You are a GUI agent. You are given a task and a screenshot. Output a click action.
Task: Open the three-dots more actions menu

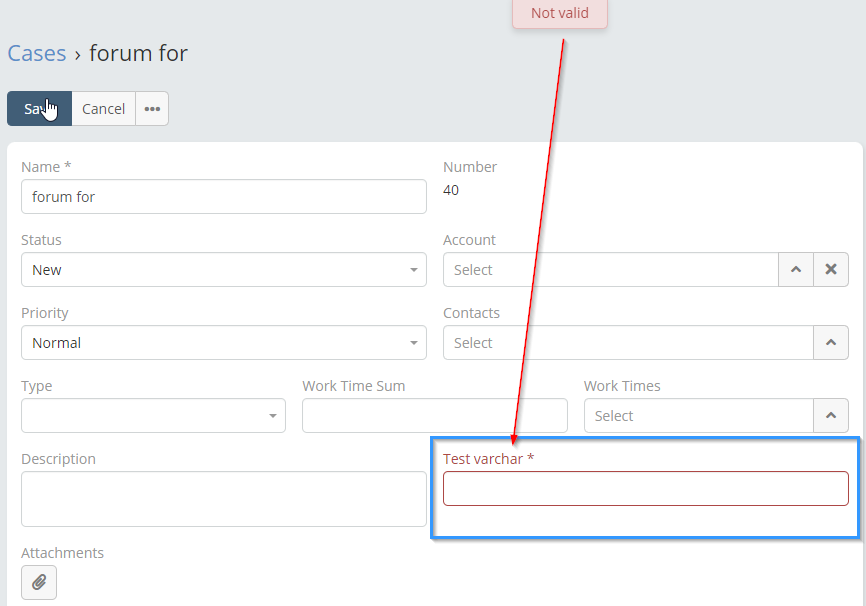pos(152,109)
